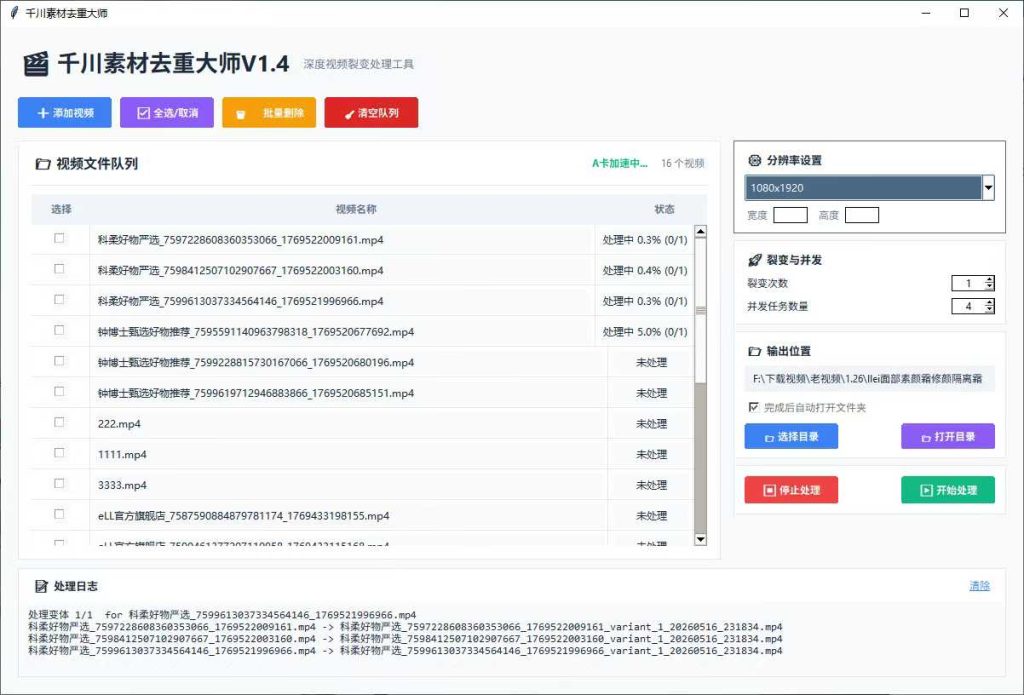Click the video queue scrollbar thumb
Viewport: 1024px width, 695px height.
[x=701, y=310]
